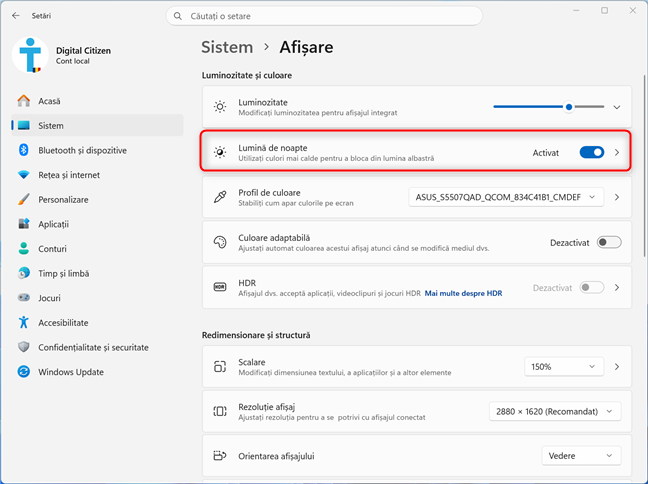Image resolution: width=648 pixels, height=484 pixels.
Task: Click the Bluetooth și dispozitive icon
Action: [24, 150]
